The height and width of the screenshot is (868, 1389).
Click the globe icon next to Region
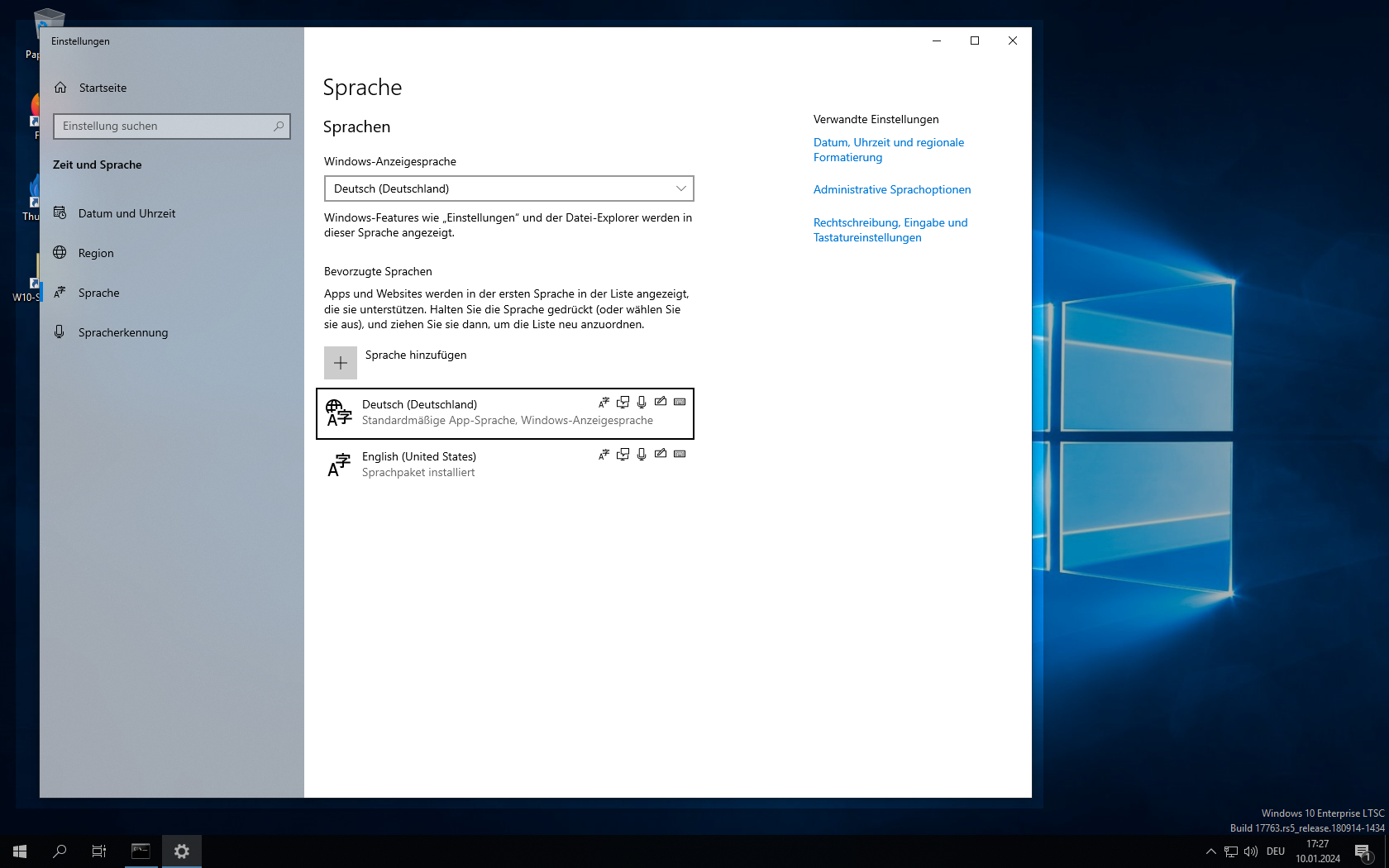click(x=60, y=253)
